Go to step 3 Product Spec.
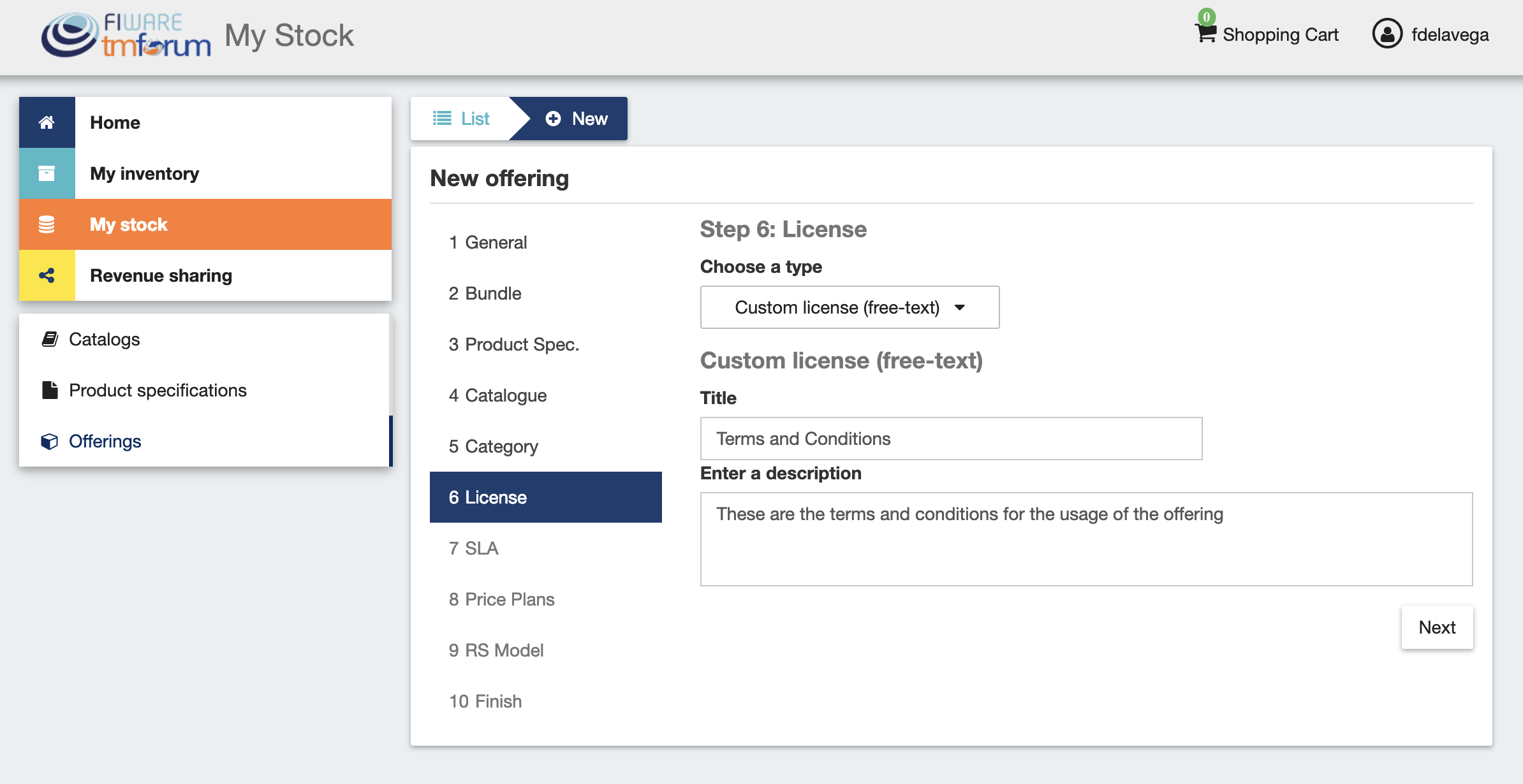1523x784 pixels. (x=546, y=344)
